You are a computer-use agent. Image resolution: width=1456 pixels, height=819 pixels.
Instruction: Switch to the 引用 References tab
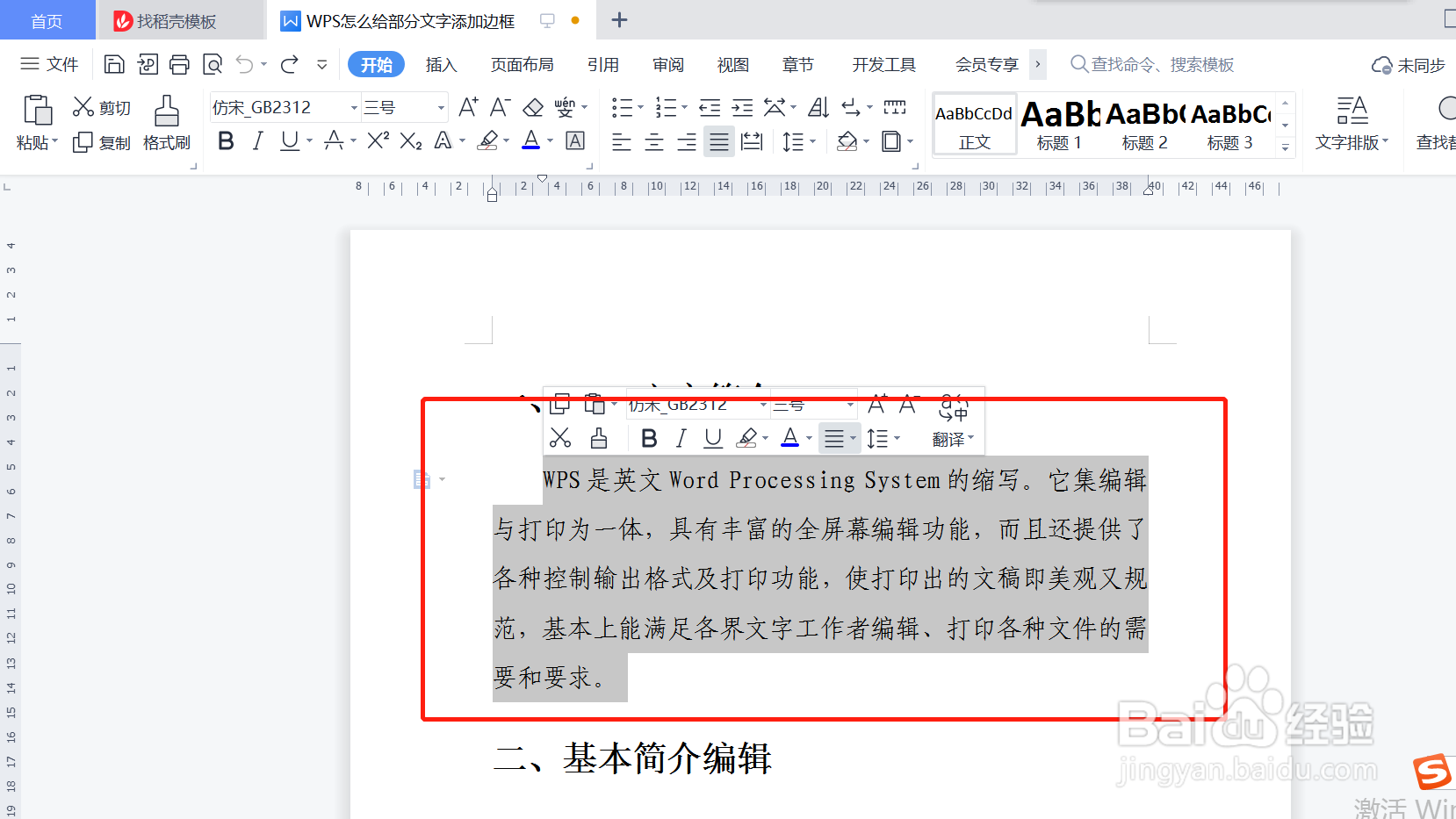603,65
